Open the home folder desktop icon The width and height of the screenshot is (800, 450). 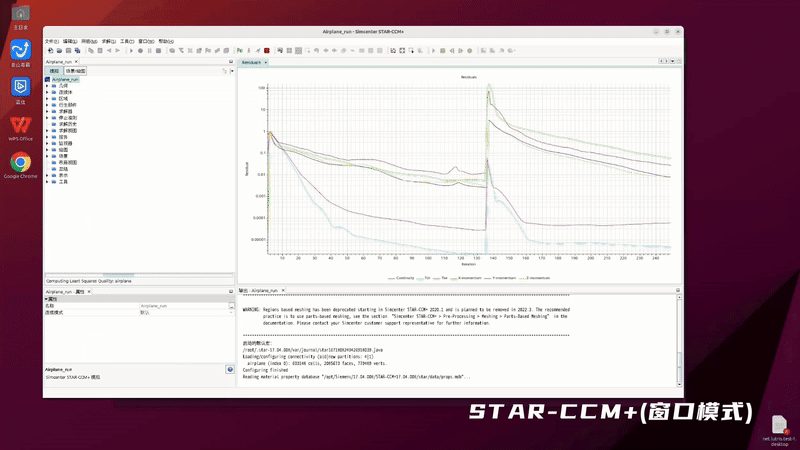click(20, 17)
